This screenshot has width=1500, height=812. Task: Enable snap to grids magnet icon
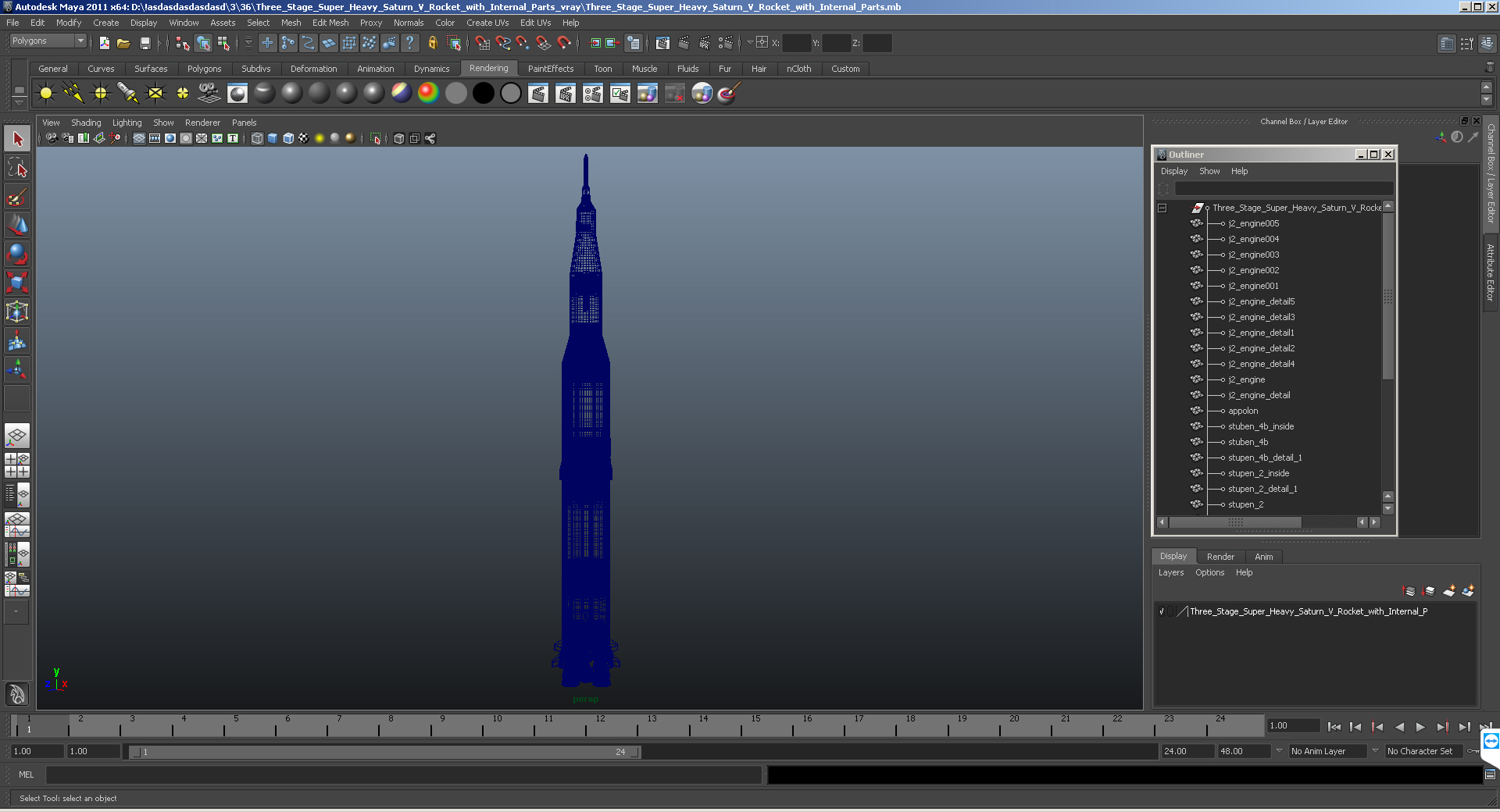coord(482,43)
